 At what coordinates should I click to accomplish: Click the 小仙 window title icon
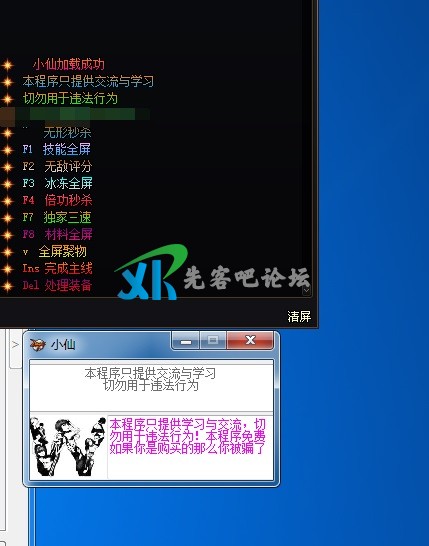point(38,344)
